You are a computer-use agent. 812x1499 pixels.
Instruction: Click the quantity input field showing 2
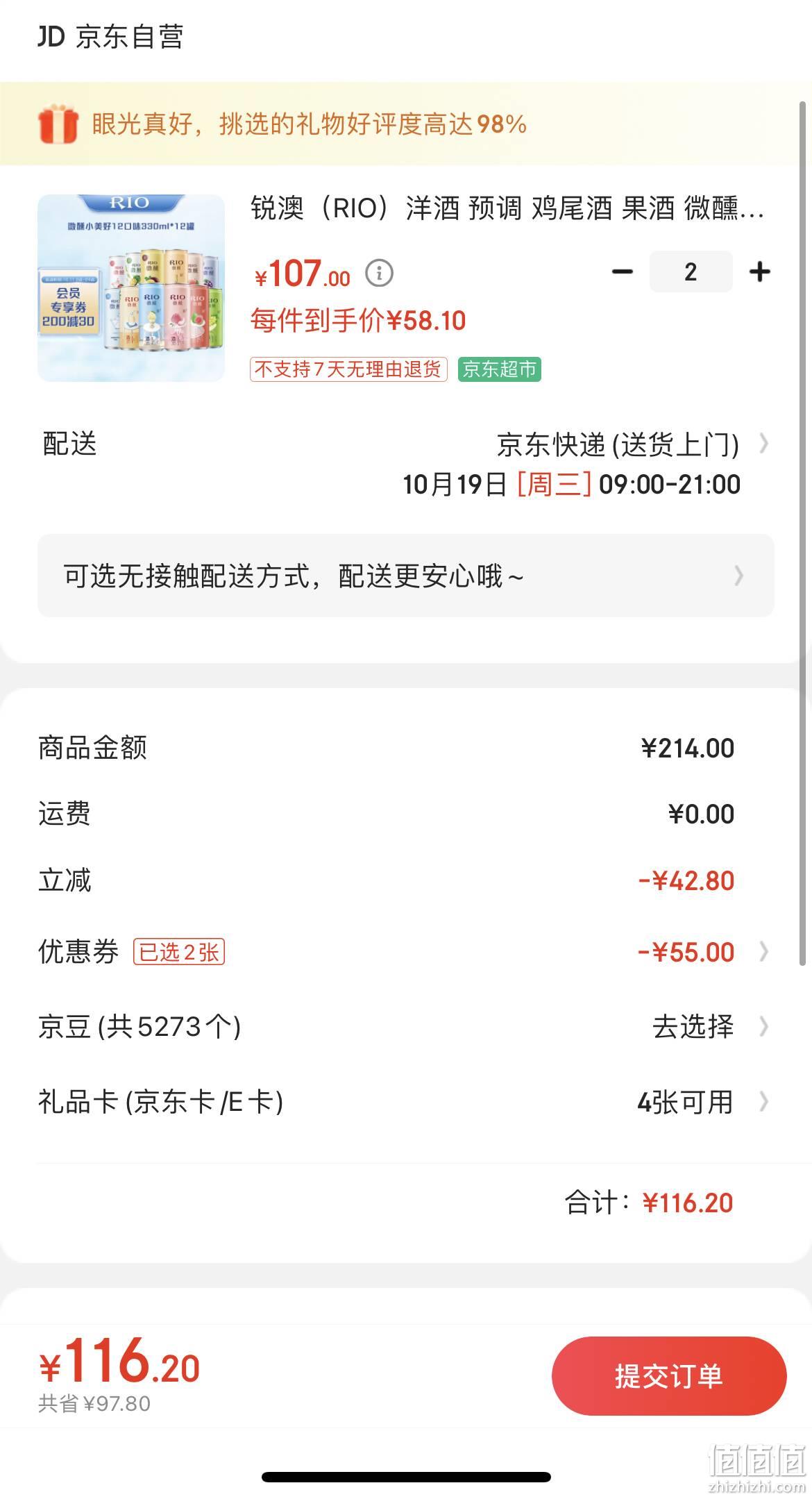(x=691, y=271)
